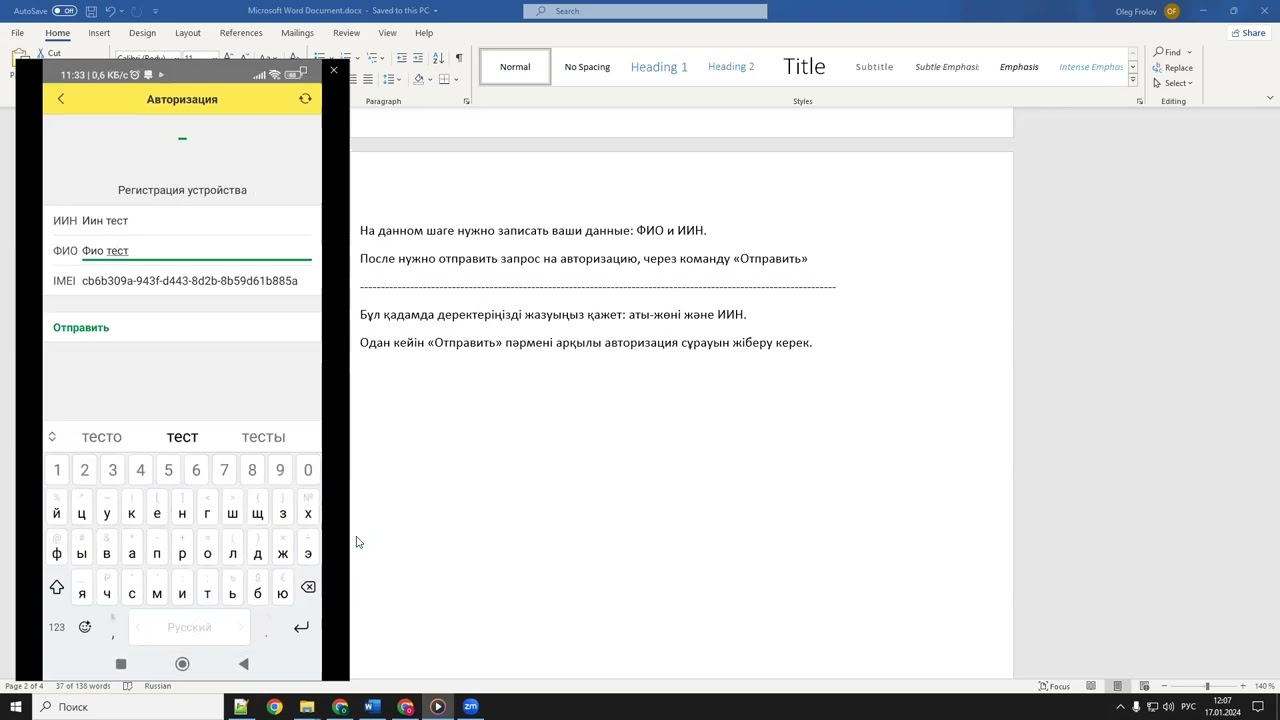Open Microsoft Word from the taskbar
This screenshot has height=720, width=1280.
372,707
